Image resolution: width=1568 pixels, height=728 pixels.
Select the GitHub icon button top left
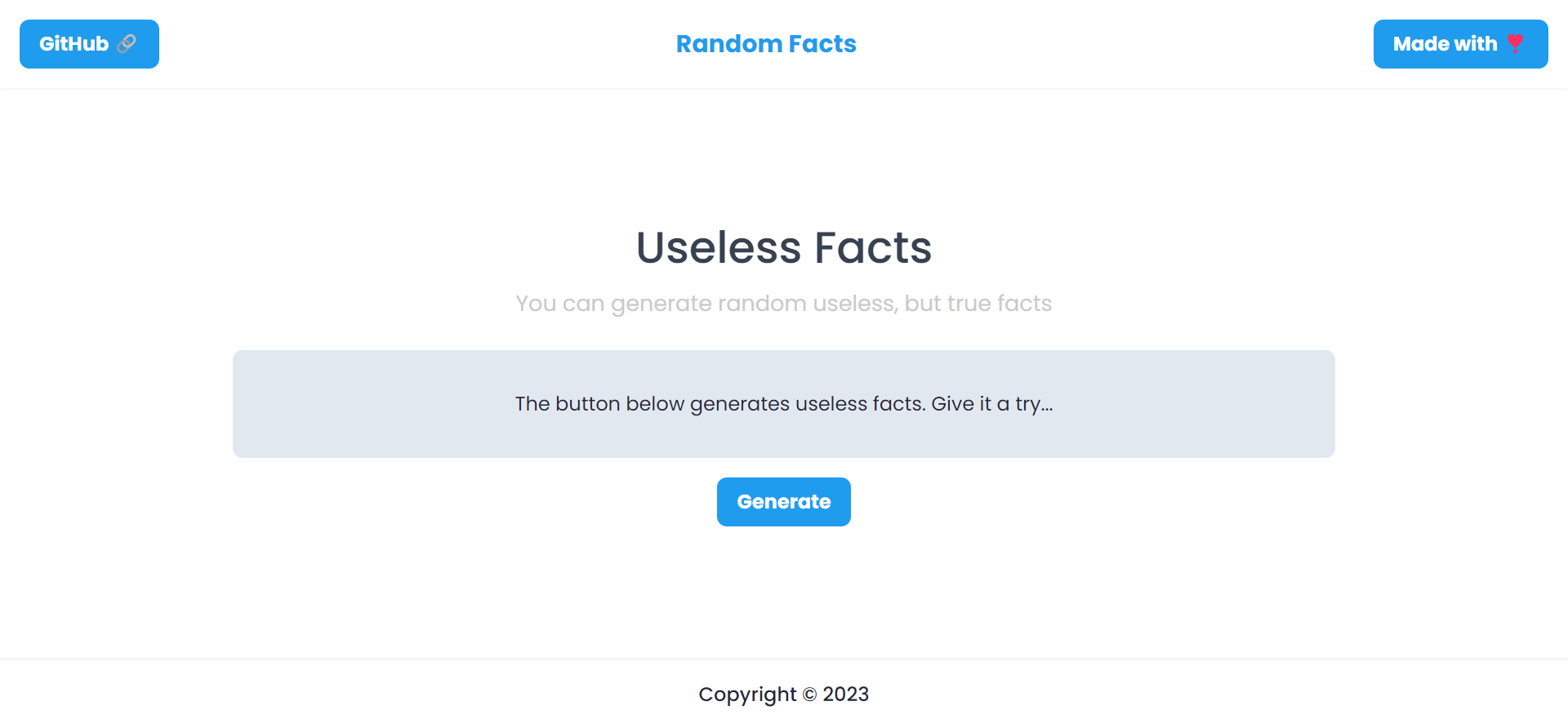89,43
